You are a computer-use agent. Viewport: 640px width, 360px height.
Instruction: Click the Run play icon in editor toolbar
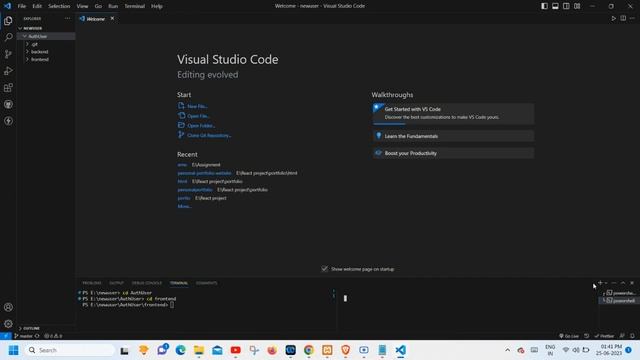point(613,18)
